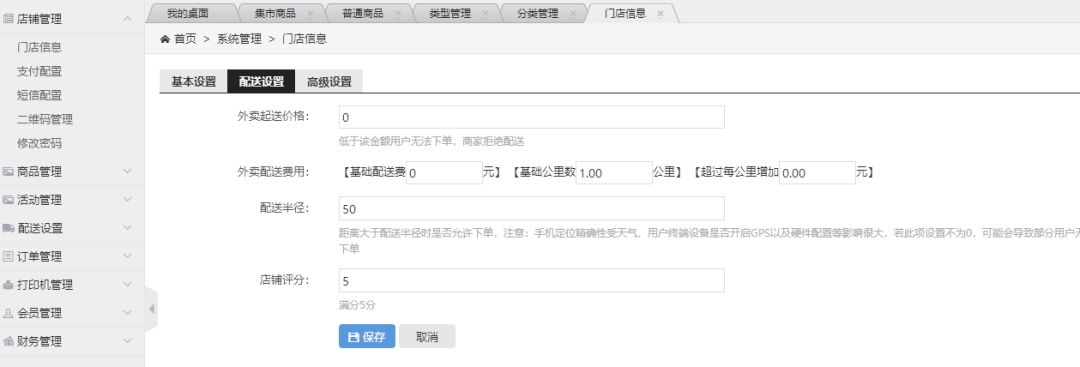Click the 活动管理 sidebar icon
Viewport: 1080px width, 367px height.
[9, 200]
